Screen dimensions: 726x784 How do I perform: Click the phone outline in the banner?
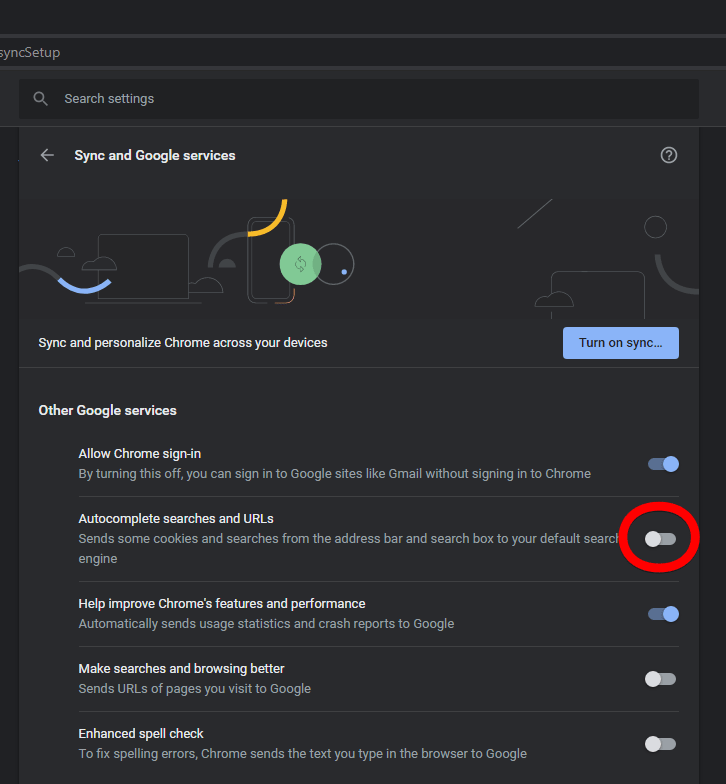point(270,260)
